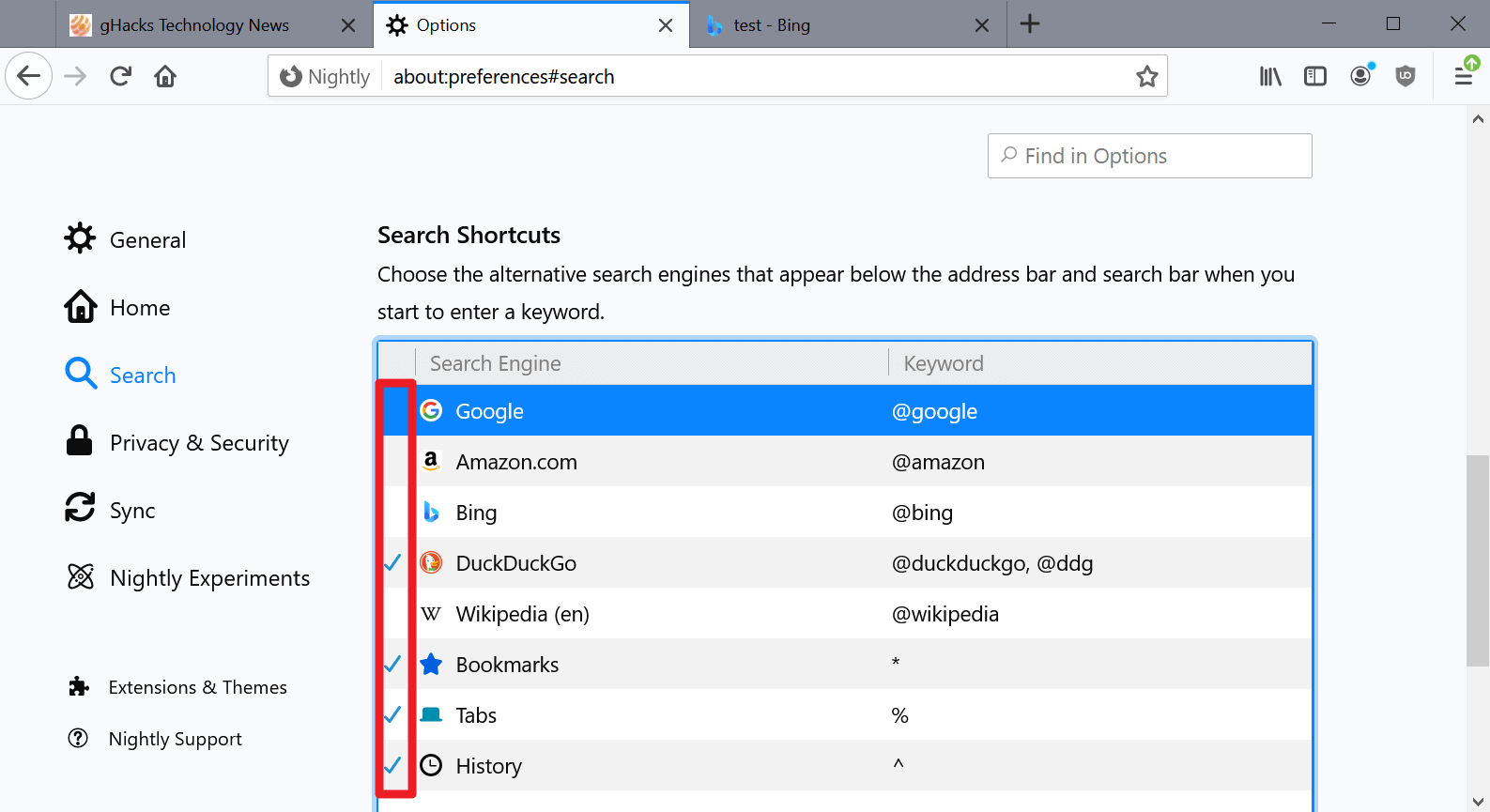Select the Google search engine row

[845, 410]
